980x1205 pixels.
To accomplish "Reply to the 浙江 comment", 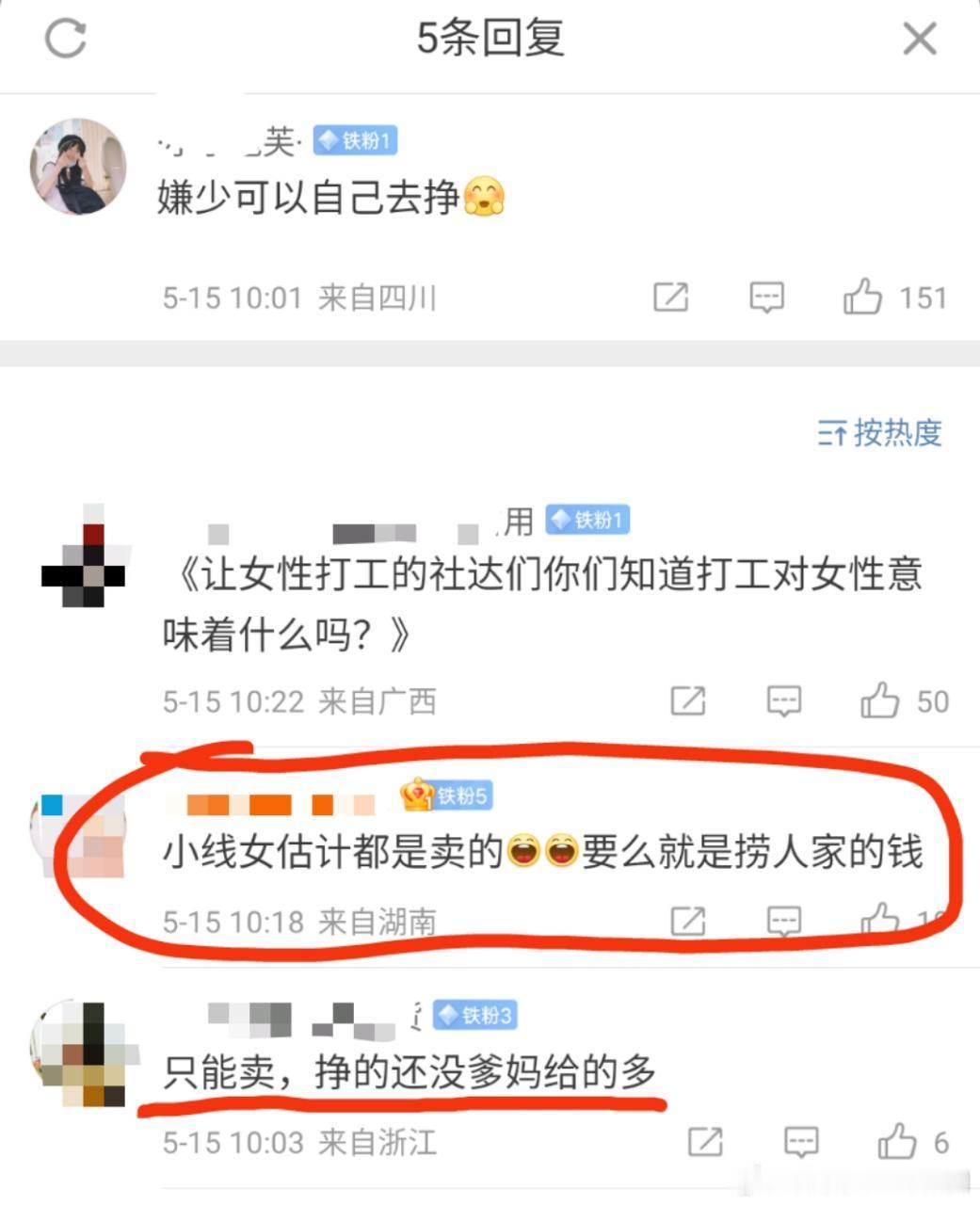I will pyautogui.click(x=801, y=1142).
